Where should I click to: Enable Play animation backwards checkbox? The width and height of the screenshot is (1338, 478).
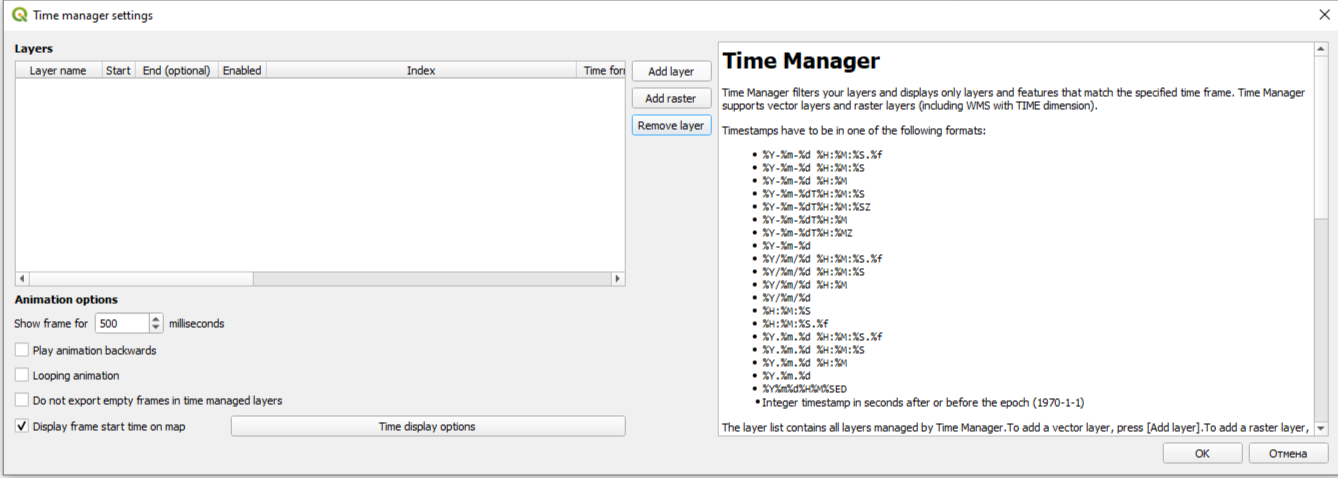pos(22,351)
